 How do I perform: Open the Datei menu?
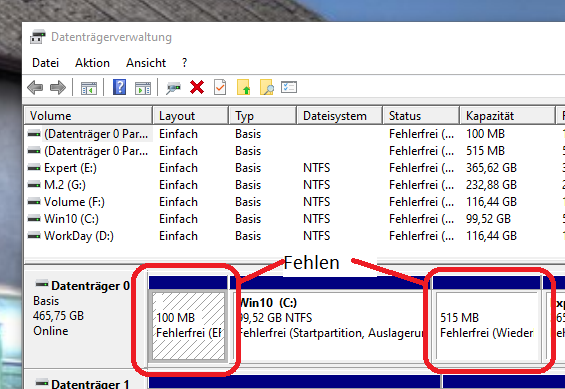tap(45, 63)
